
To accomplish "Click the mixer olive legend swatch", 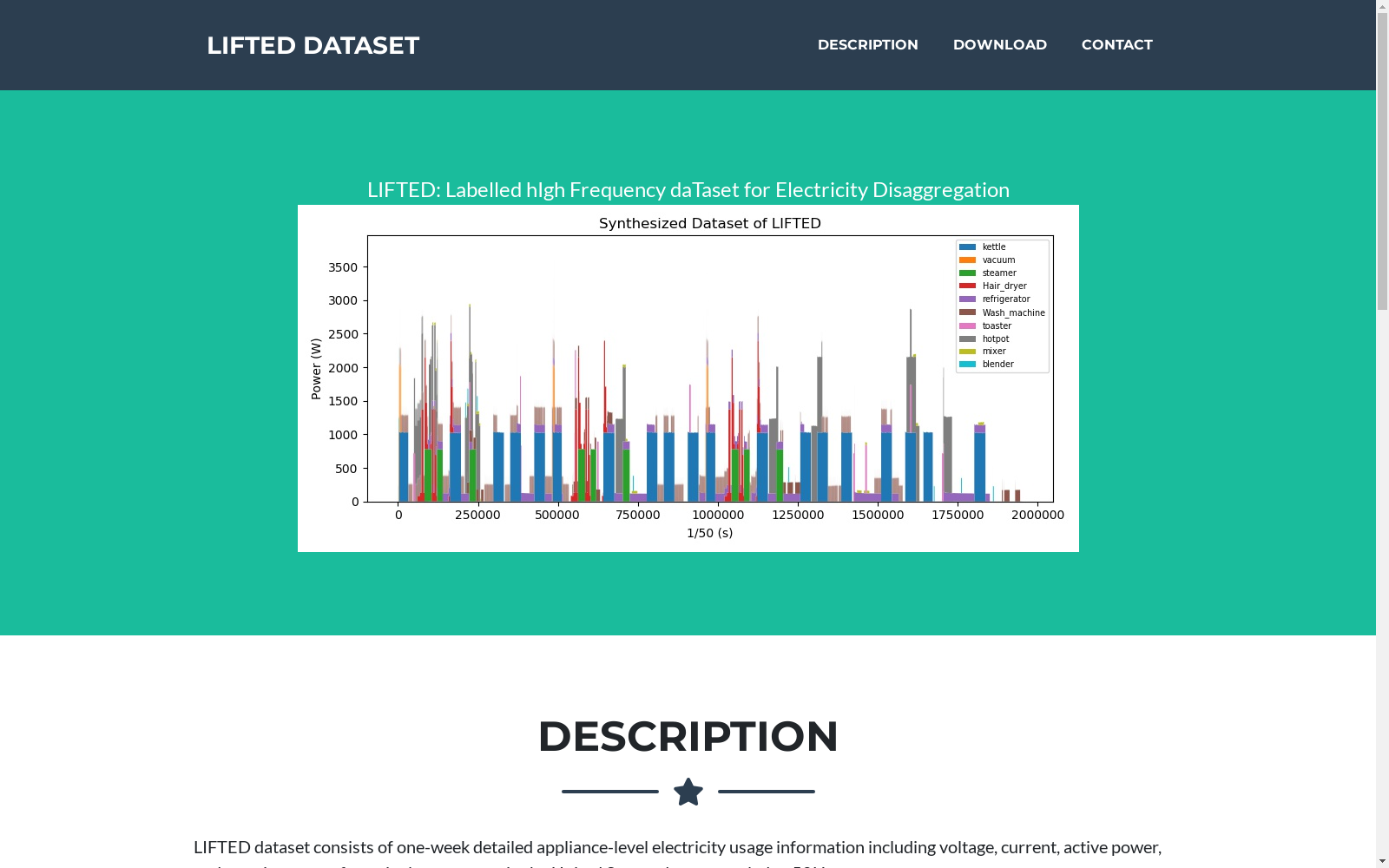I will (x=967, y=352).
